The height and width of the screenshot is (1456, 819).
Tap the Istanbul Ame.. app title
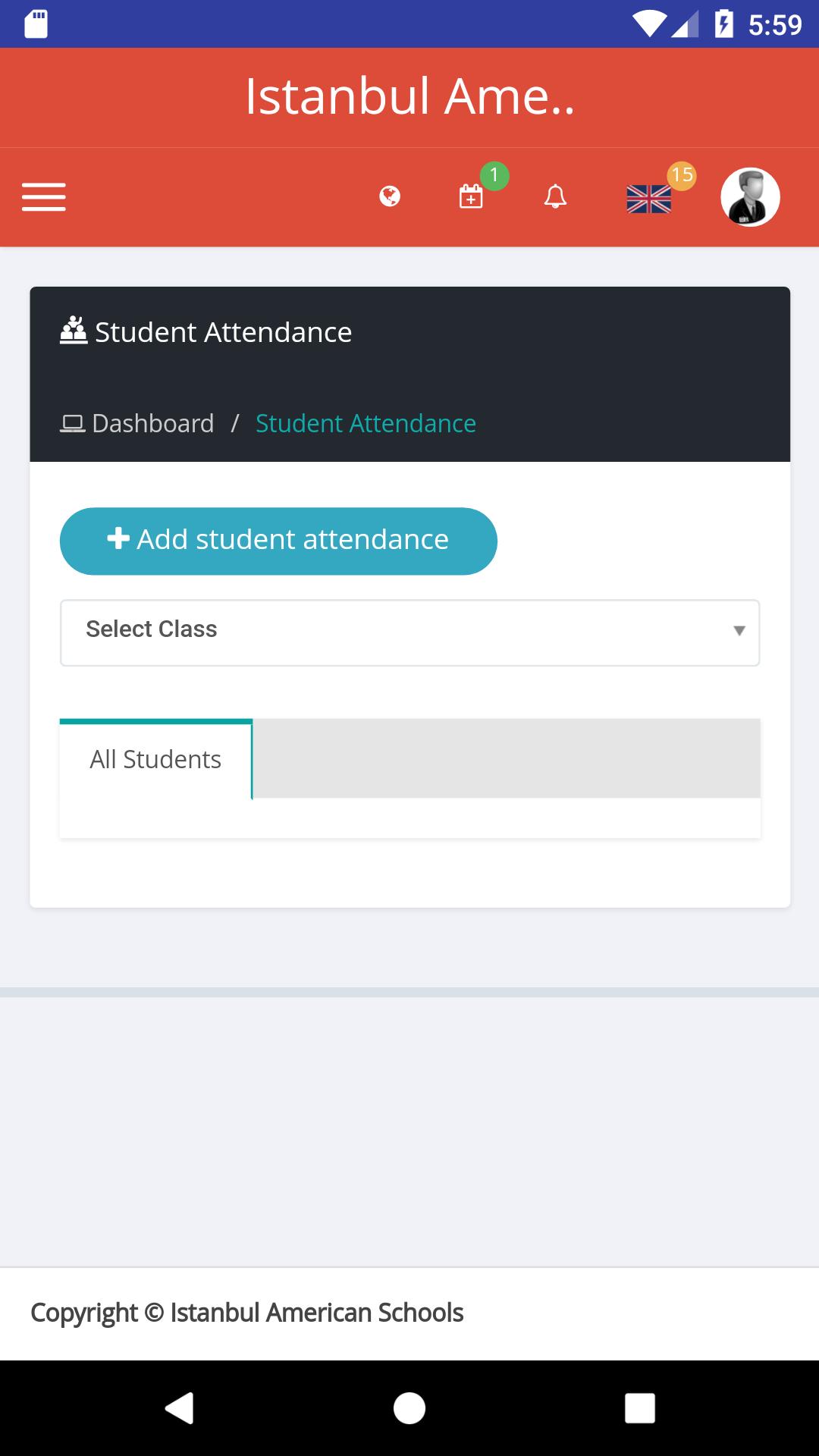409,96
